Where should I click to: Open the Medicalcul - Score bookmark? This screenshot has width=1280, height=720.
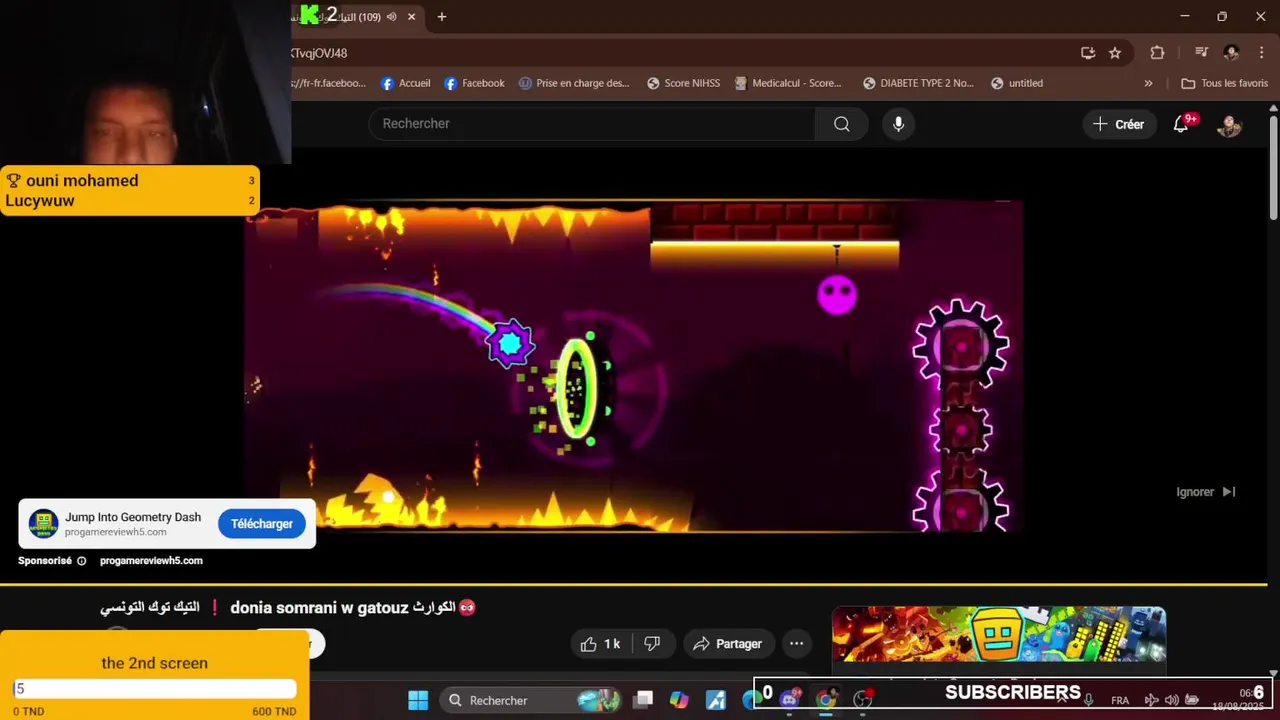pyautogui.click(x=788, y=83)
